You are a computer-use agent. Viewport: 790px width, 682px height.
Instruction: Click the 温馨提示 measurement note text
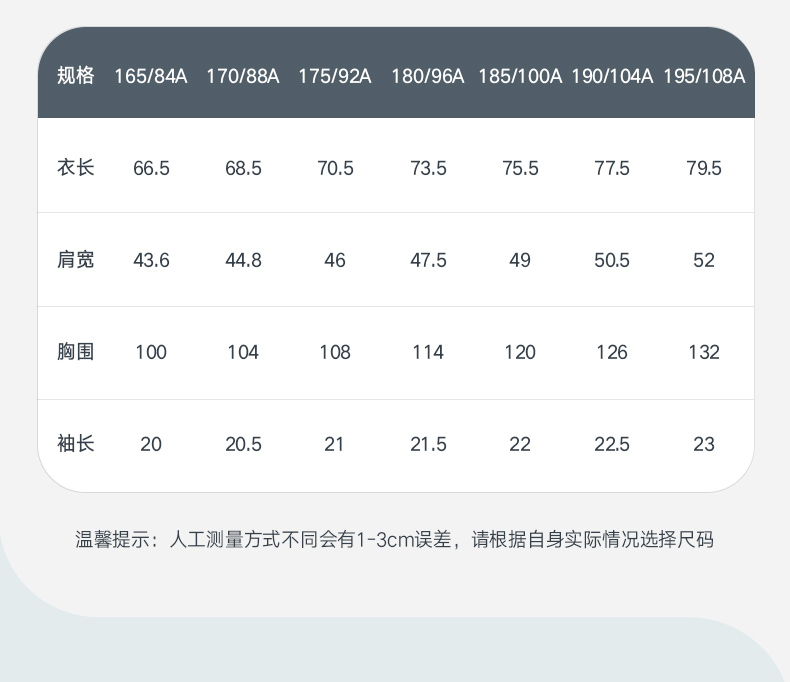[395, 540]
